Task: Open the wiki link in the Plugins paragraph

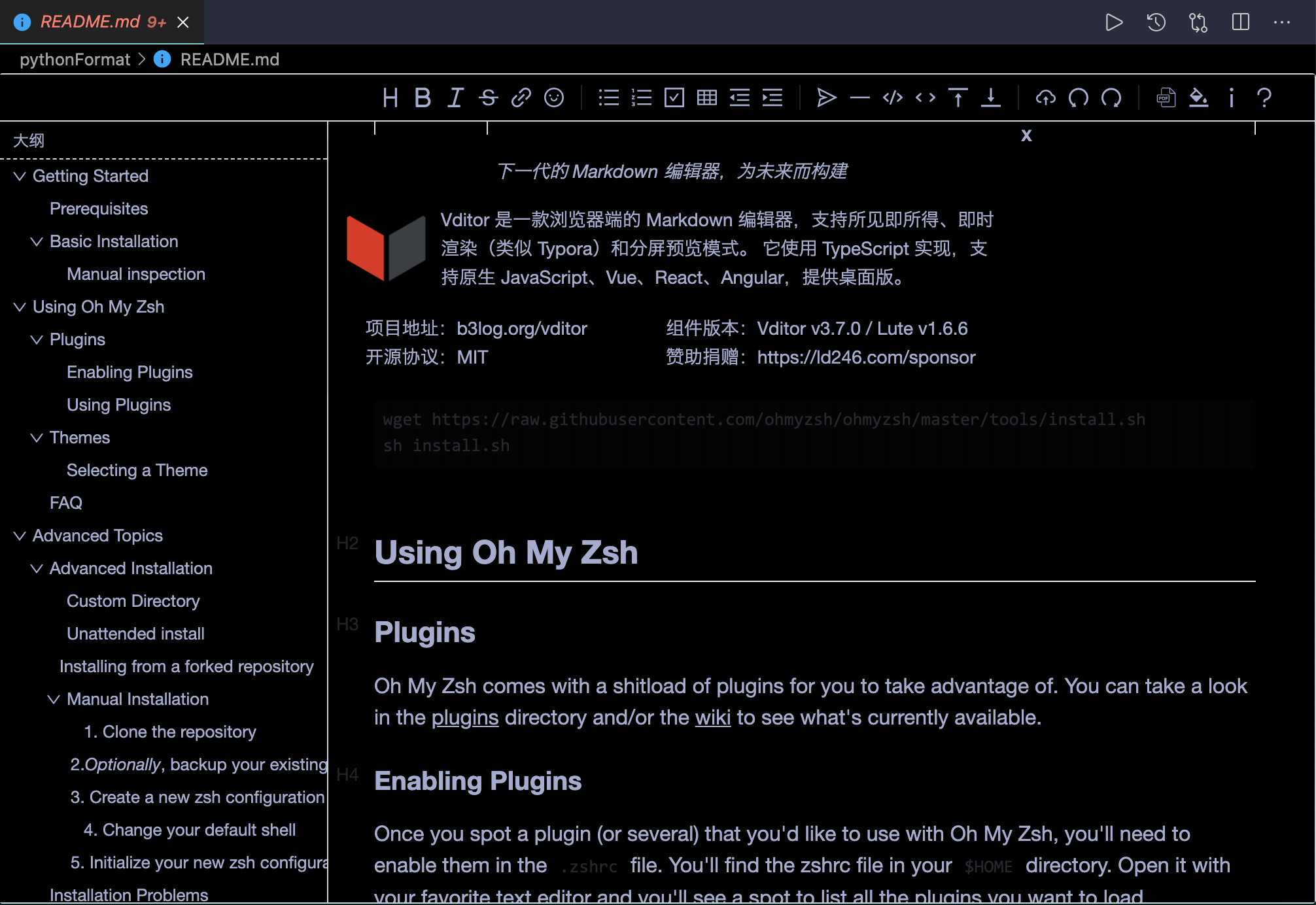Action: 712,717
